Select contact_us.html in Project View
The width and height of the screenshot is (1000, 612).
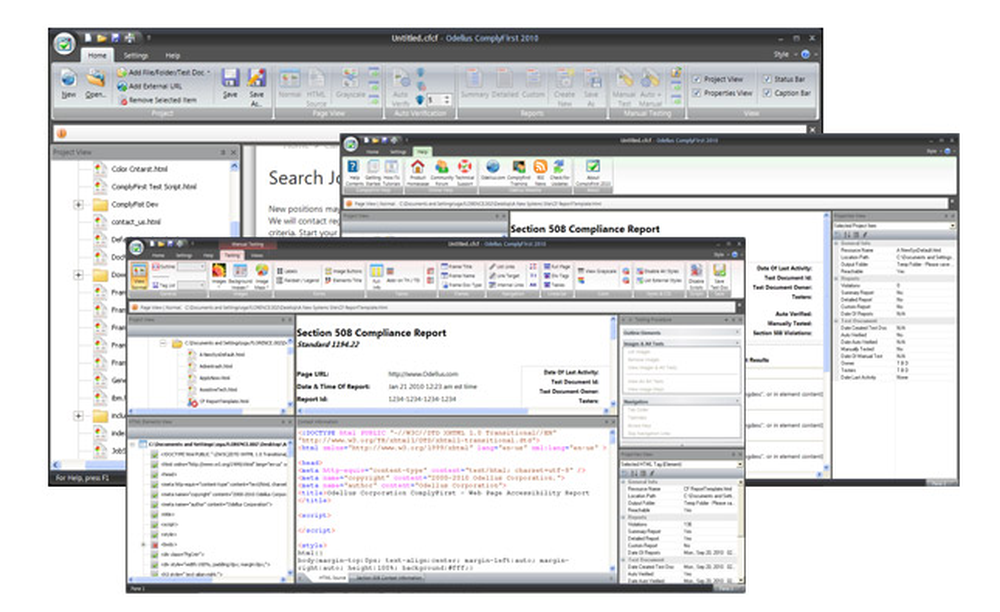(136, 222)
